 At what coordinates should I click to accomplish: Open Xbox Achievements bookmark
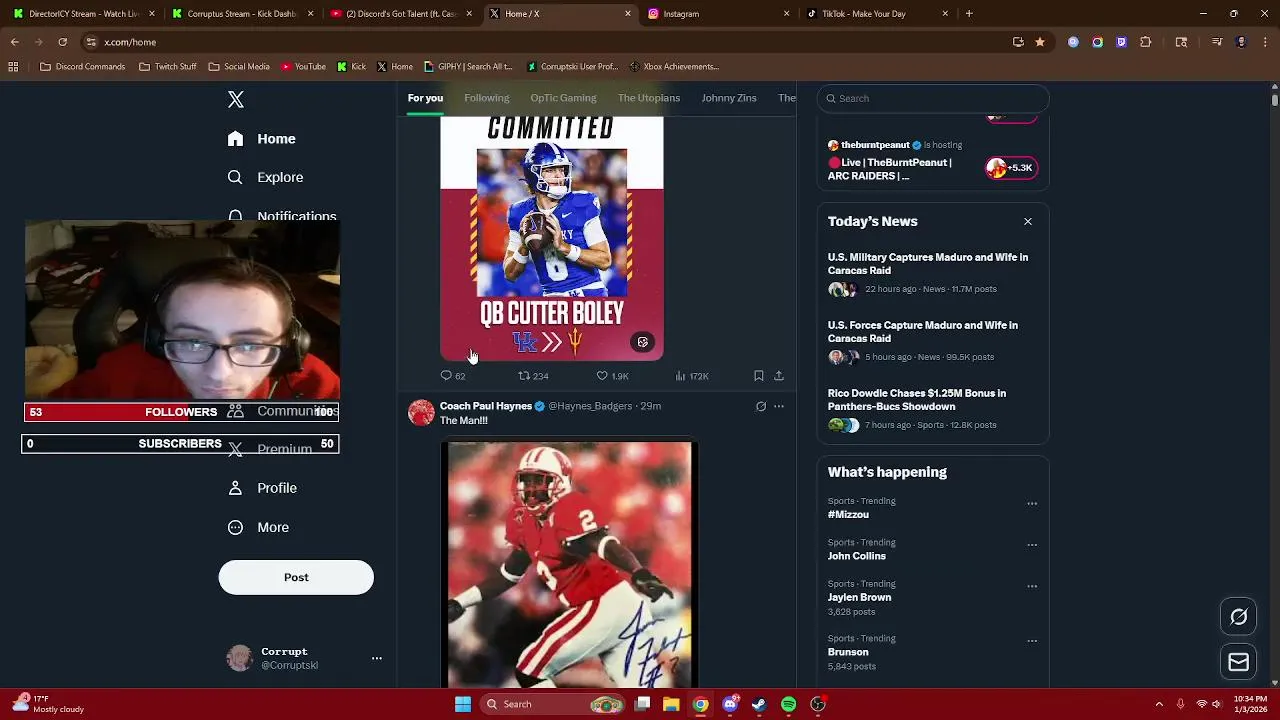[x=674, y=67]
